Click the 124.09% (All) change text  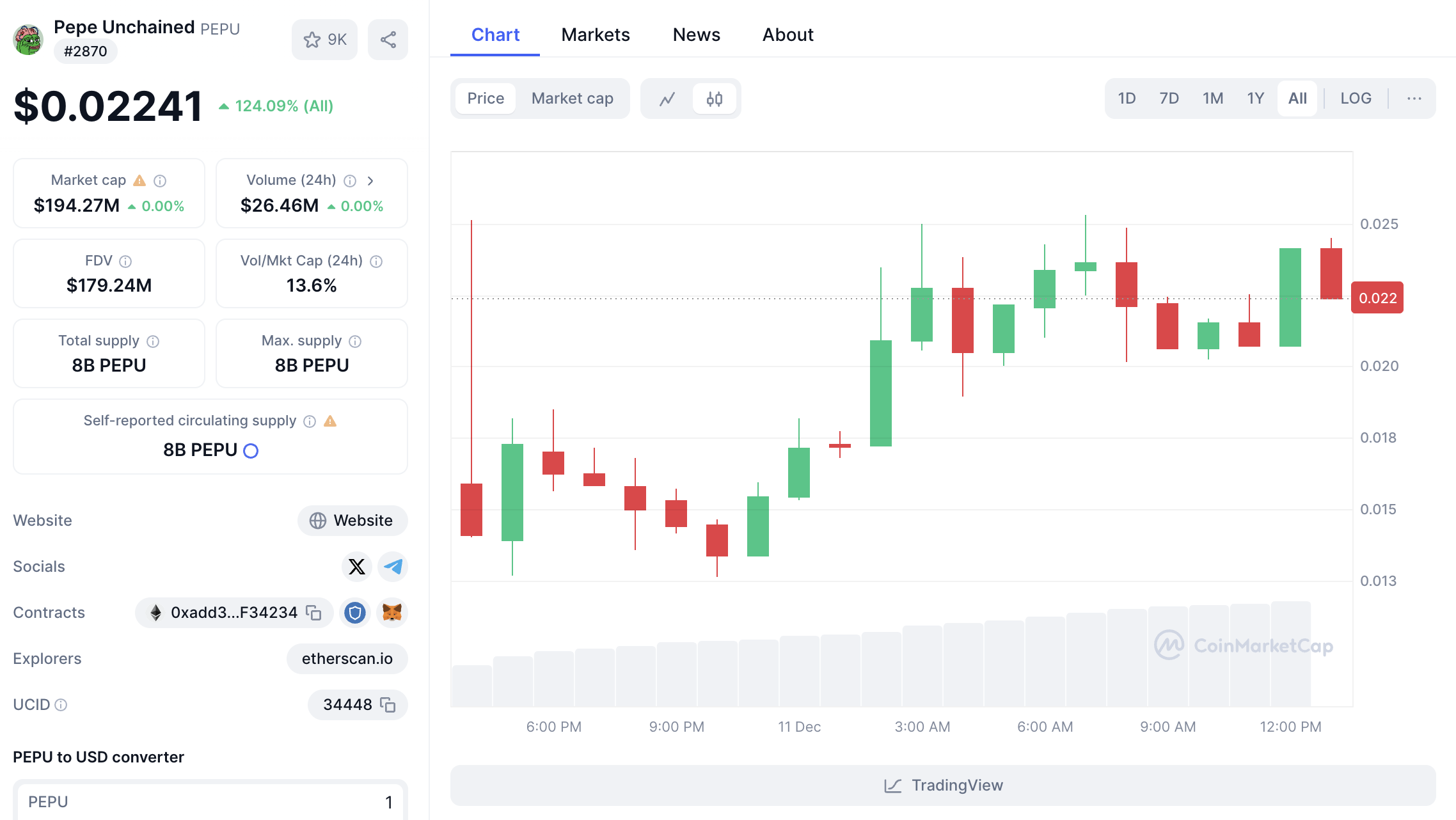point(284,106)
